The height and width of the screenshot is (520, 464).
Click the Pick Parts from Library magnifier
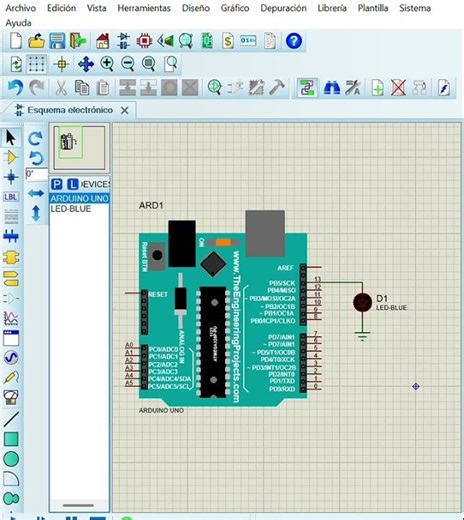coord(215,87)
